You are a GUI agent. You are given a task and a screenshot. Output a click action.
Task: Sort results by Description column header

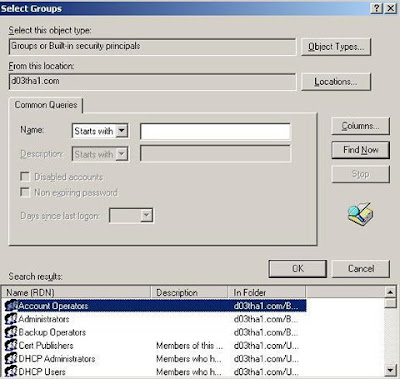(189, 293)
